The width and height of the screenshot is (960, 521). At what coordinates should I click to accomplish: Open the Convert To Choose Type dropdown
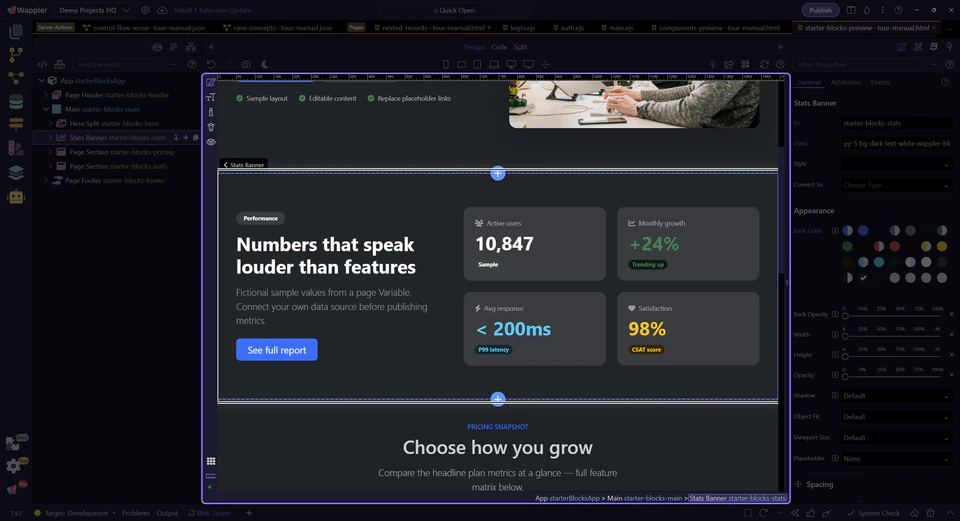tap(896, 185)
